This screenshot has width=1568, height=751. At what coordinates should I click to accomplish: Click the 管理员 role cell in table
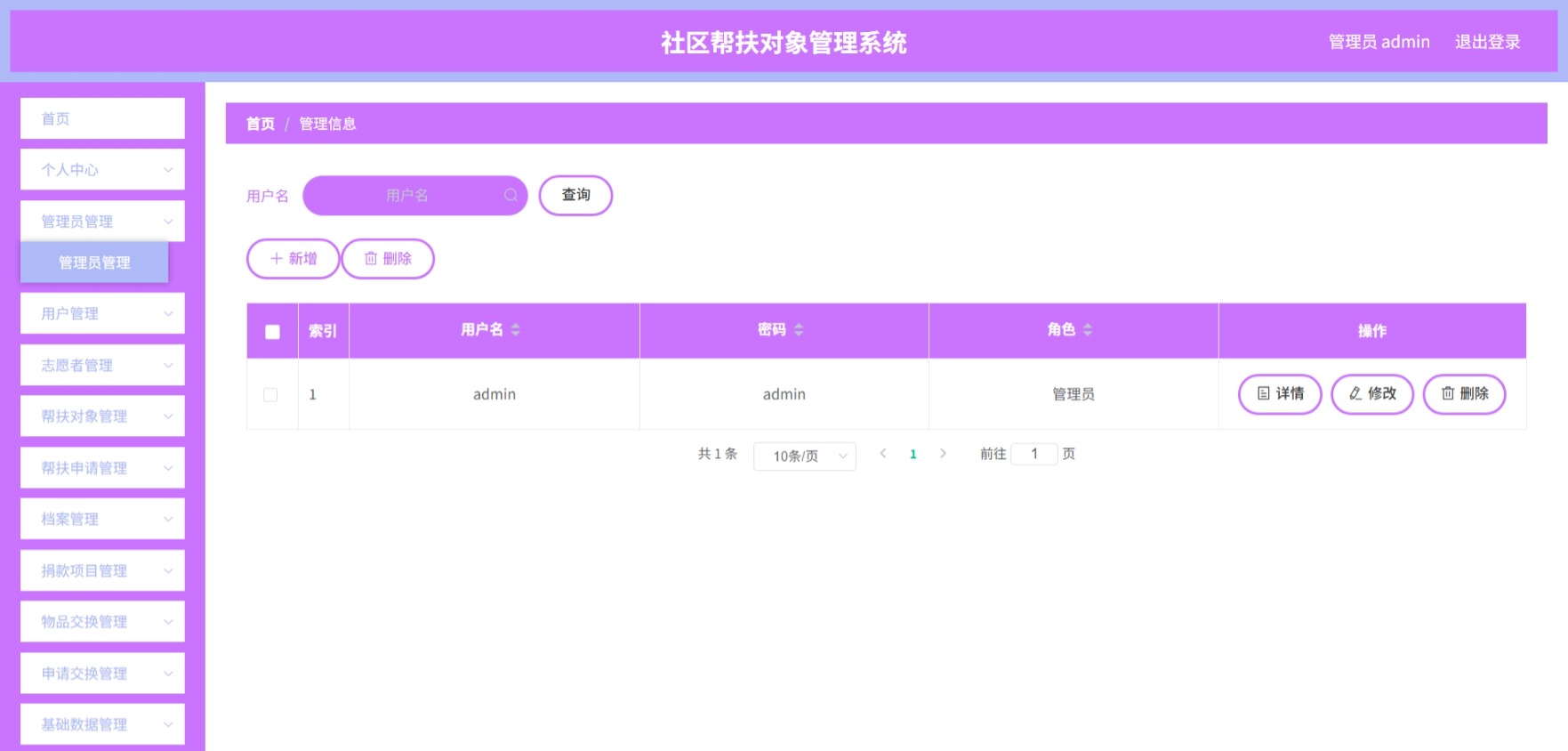1073,394
